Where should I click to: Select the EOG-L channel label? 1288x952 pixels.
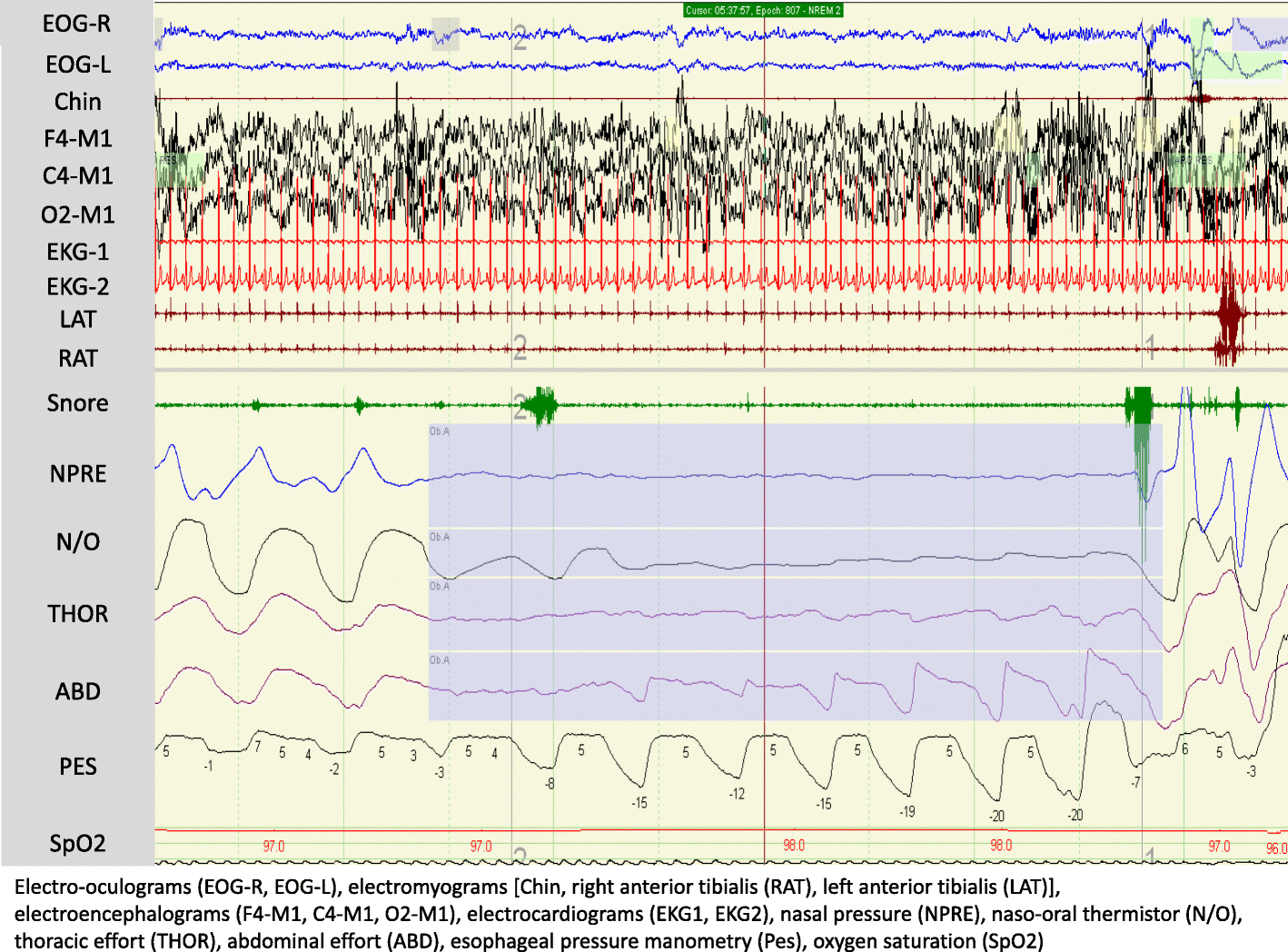[x=78, y=64]
